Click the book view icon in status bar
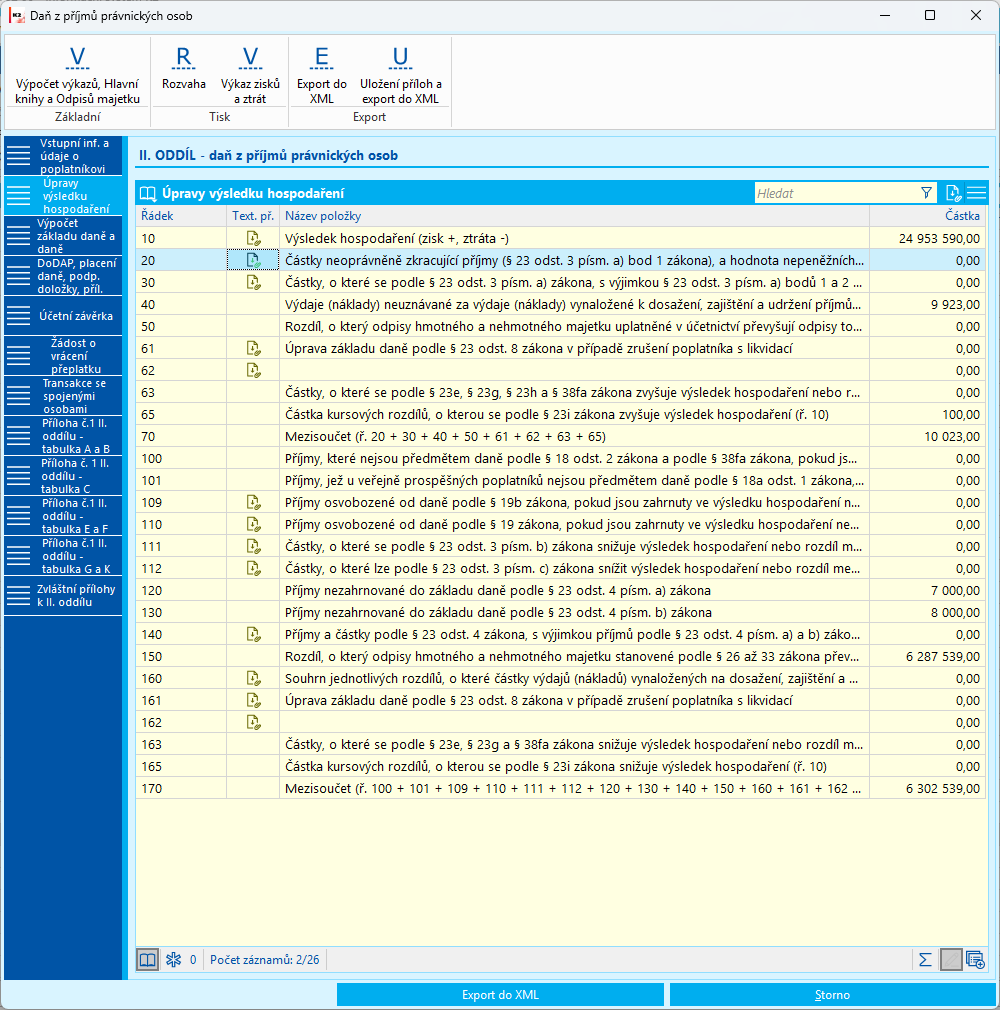 click(148, 960)
